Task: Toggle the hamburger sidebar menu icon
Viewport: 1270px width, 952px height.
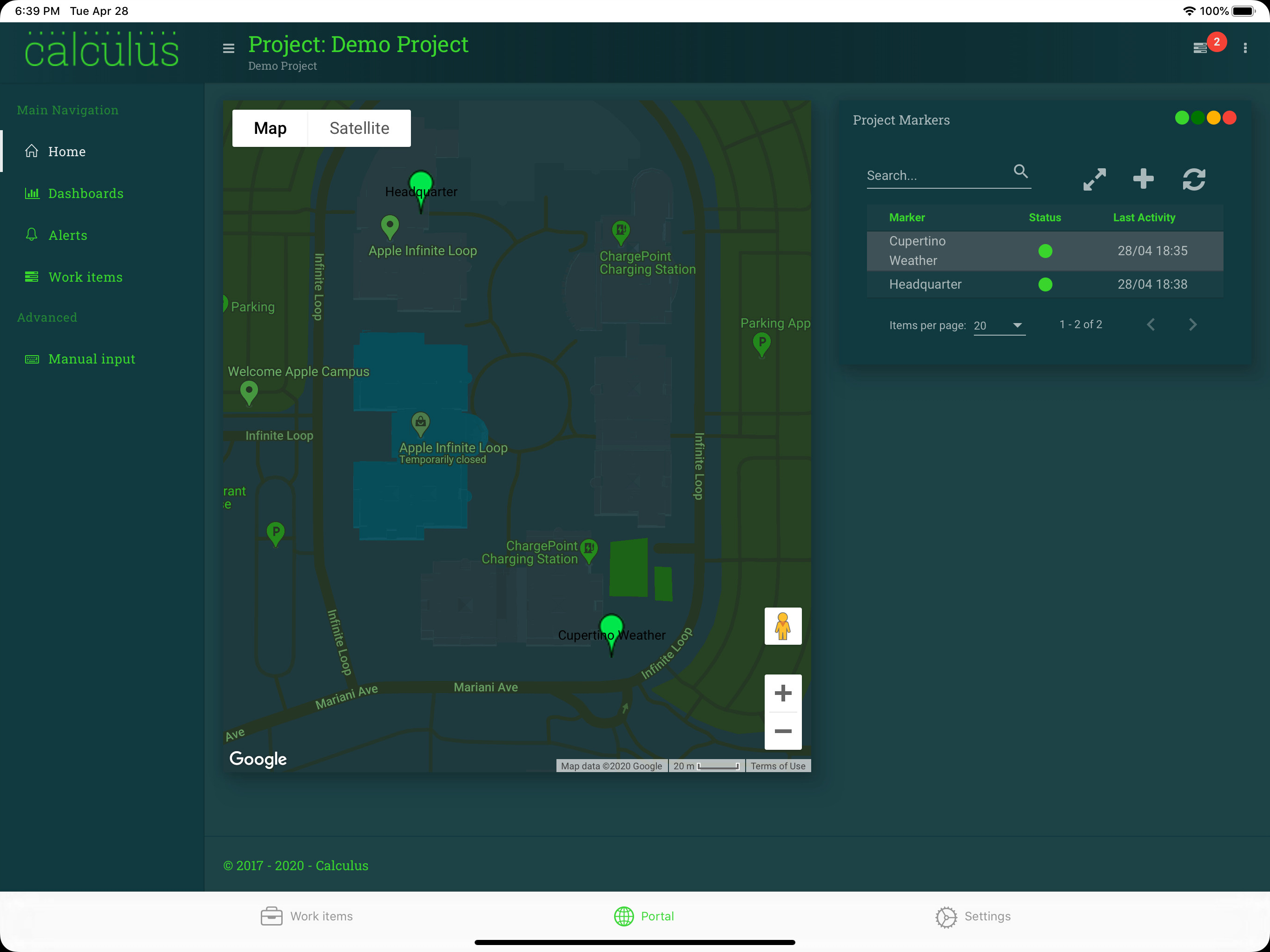Action: pyautogui.click(x=229, y=48)
